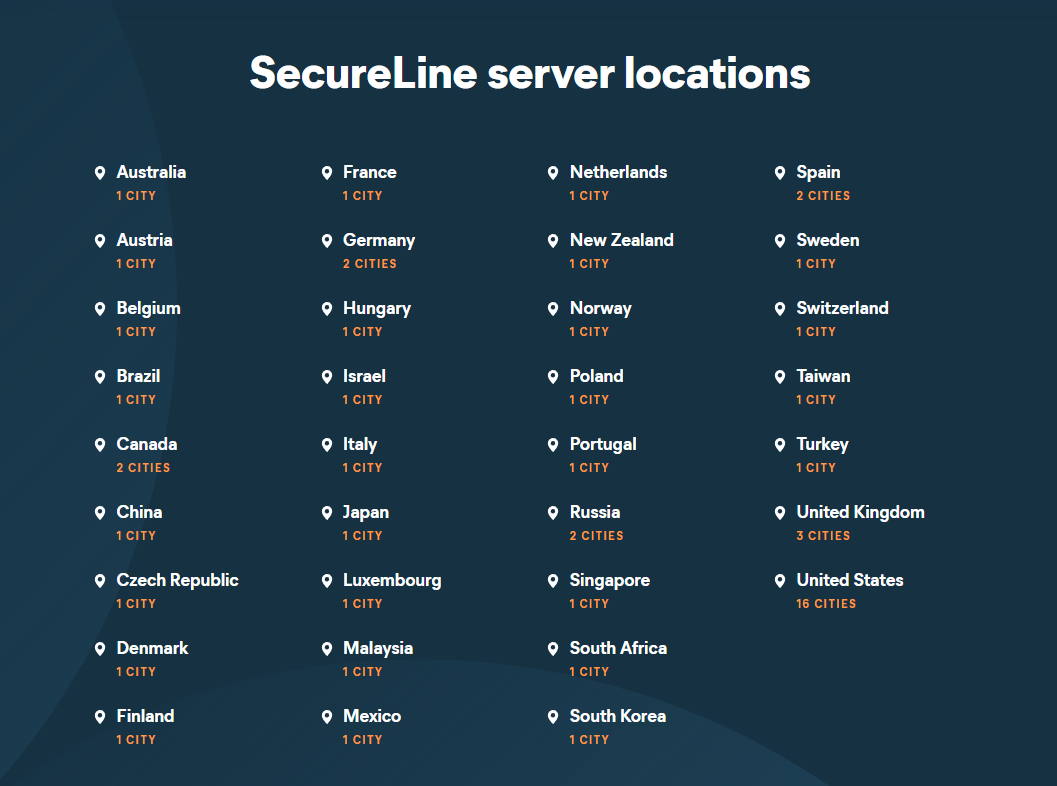Viewport: 1057px width, 786px height.
Task: Click the Luxembourg country name
Action: tap(392, 580)
